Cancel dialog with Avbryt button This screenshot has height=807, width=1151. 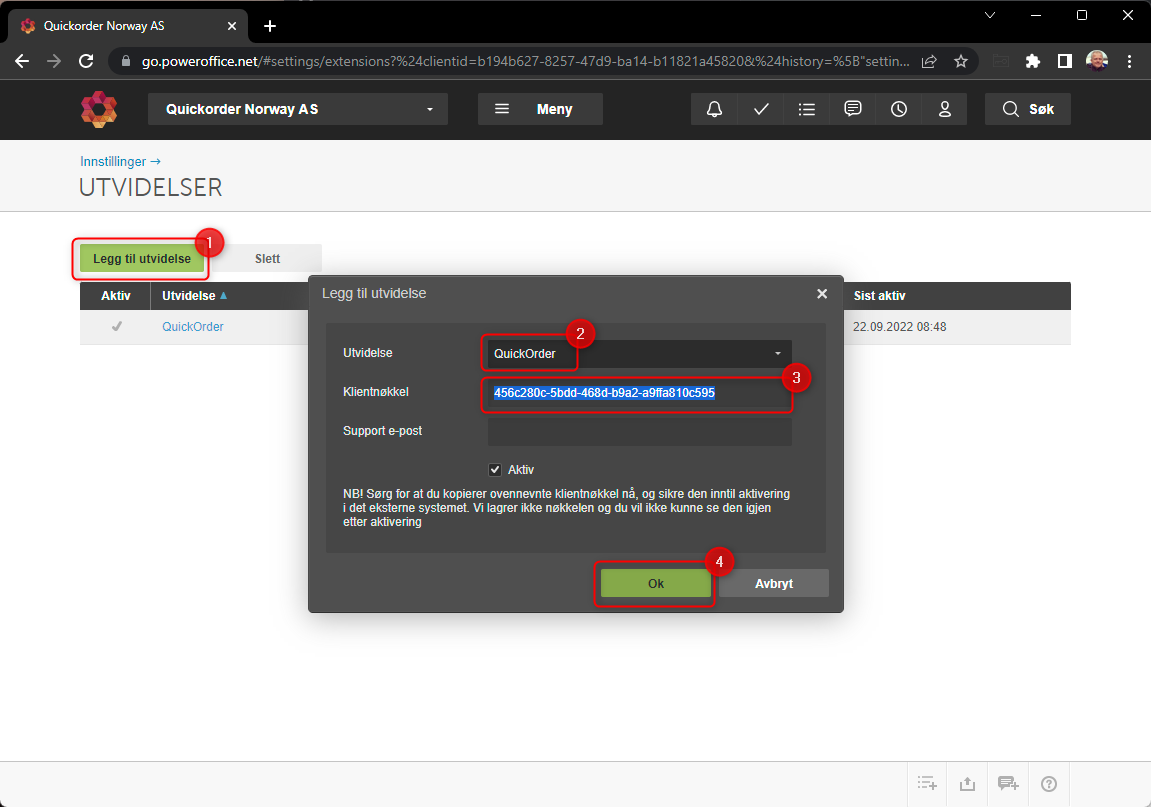(774, 584)
